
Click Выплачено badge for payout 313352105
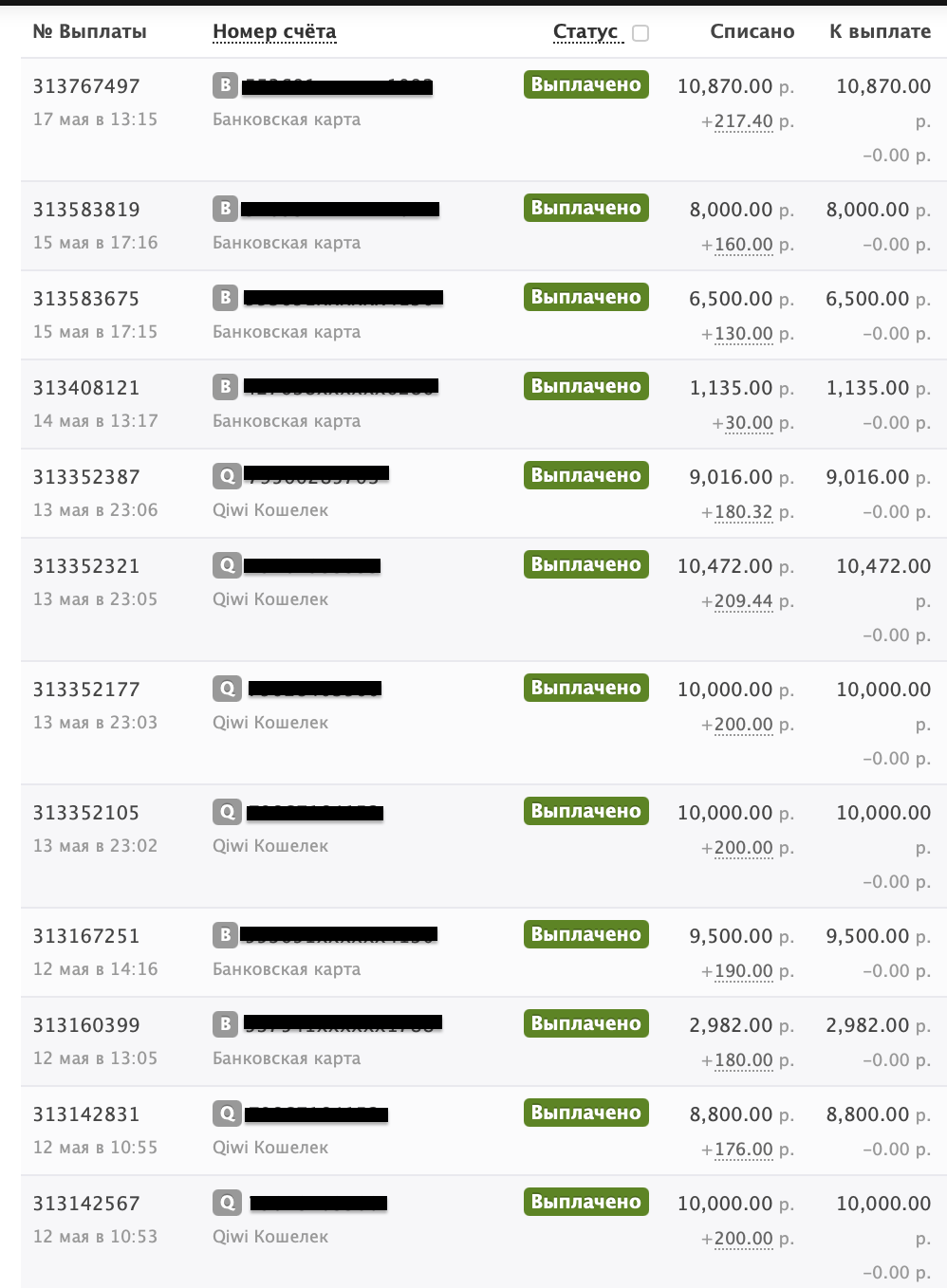586,811
